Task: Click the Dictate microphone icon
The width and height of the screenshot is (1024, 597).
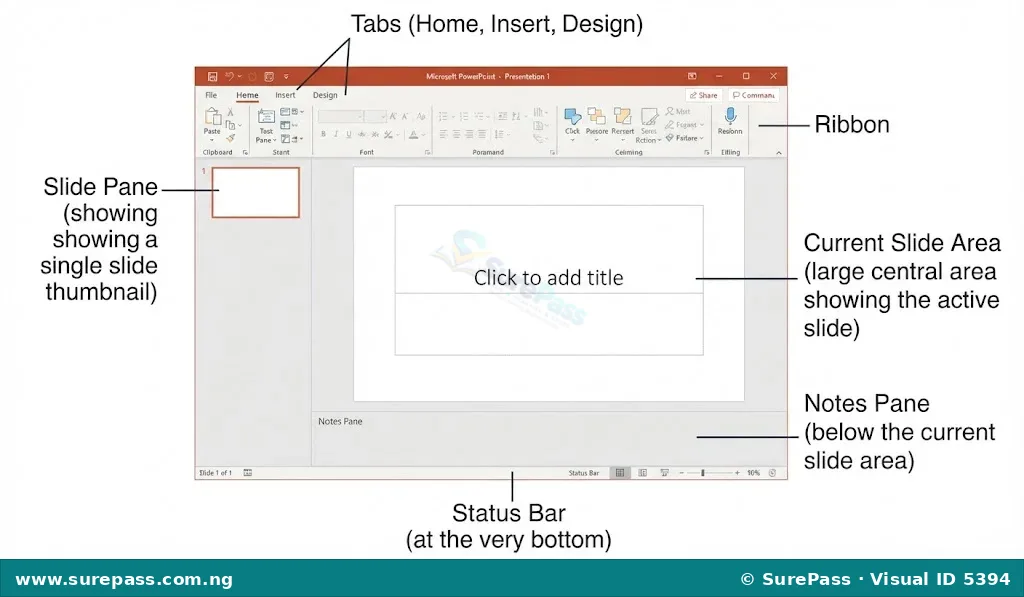Action: click(x=730, y=116)
